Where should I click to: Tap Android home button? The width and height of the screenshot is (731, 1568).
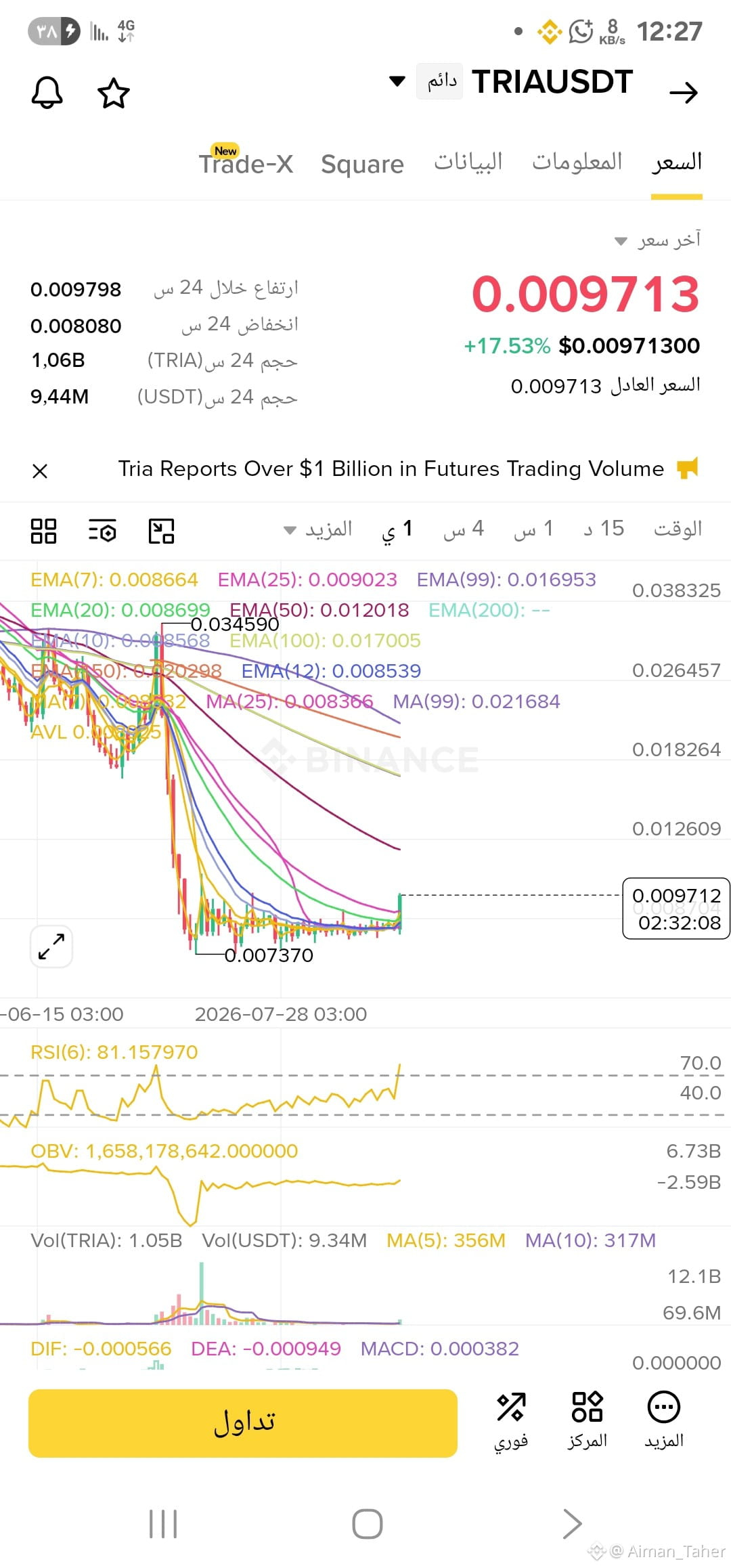tap(368, 1524)
